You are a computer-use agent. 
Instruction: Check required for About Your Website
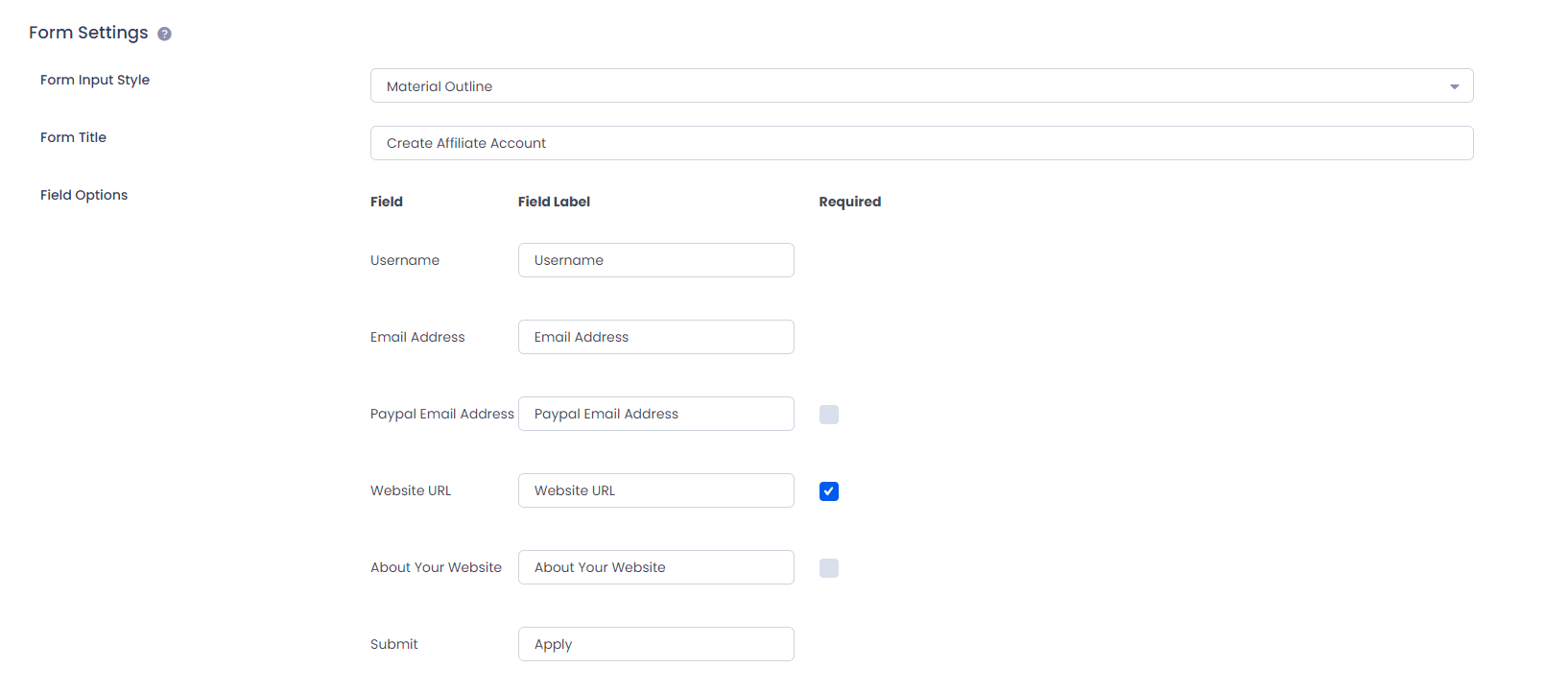coord(829,568)
